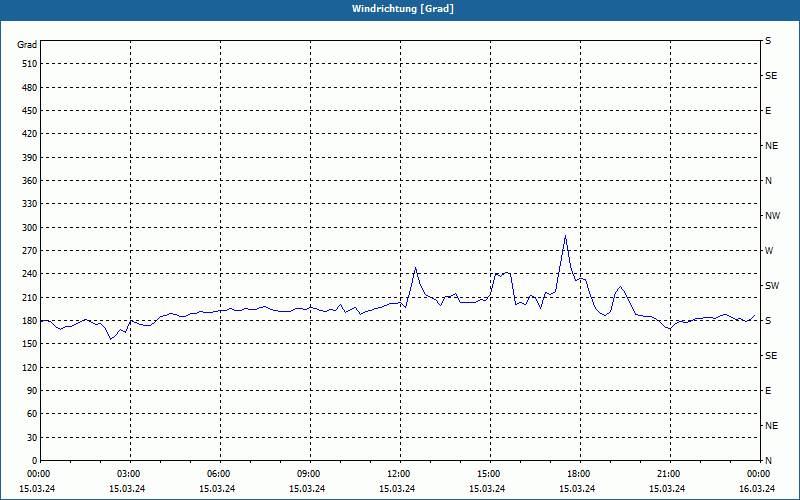Select the 180 tick label on y-axis
This screenshot has width=800, height=500.
pyautogui.click(x=28, y=321)
